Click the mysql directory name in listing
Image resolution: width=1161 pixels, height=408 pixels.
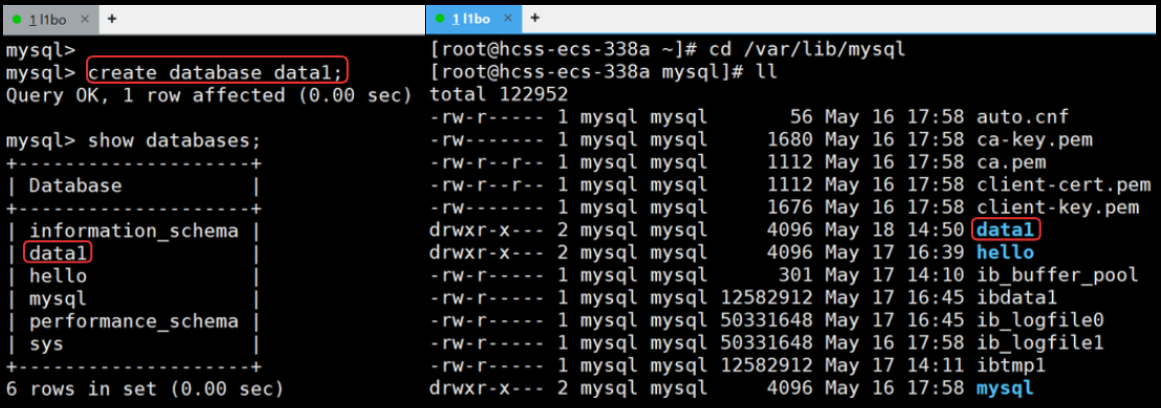click(1005, 388)
